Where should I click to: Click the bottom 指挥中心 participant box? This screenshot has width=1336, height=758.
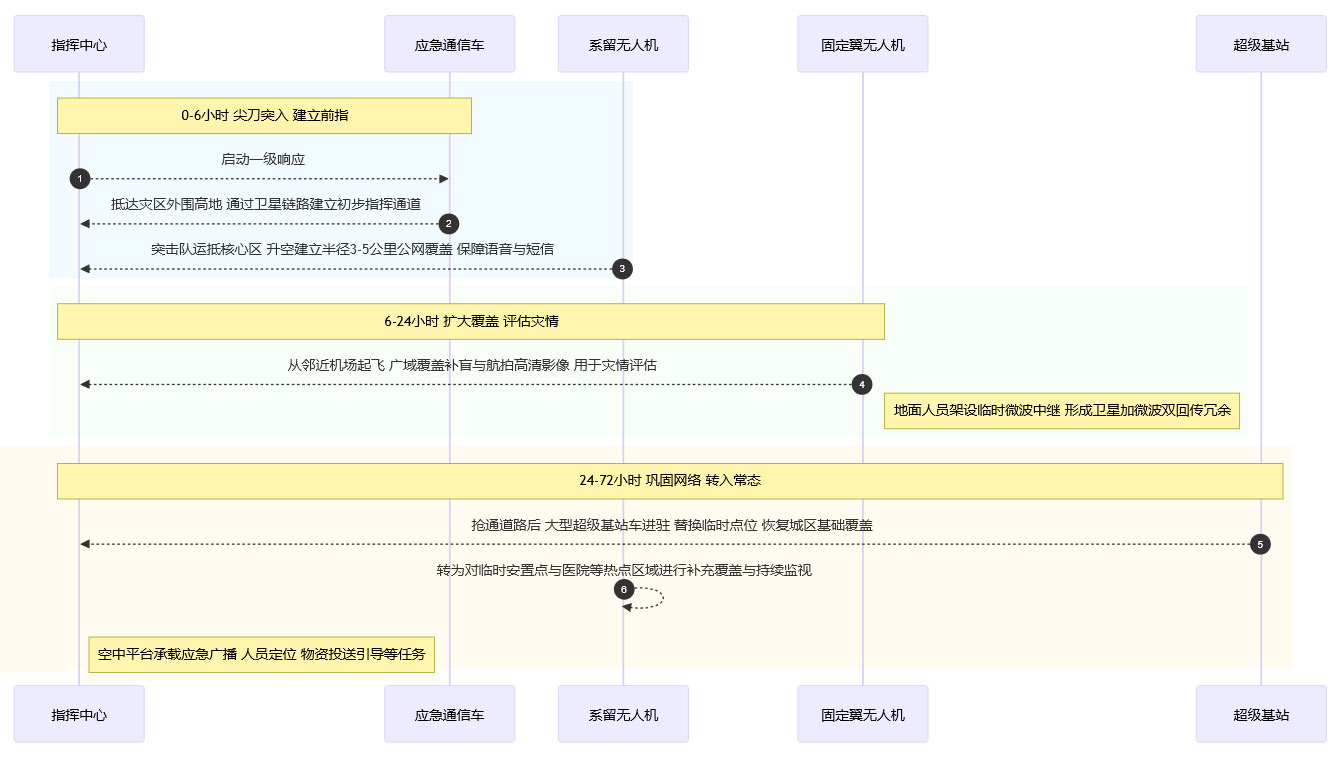(79, 714)
